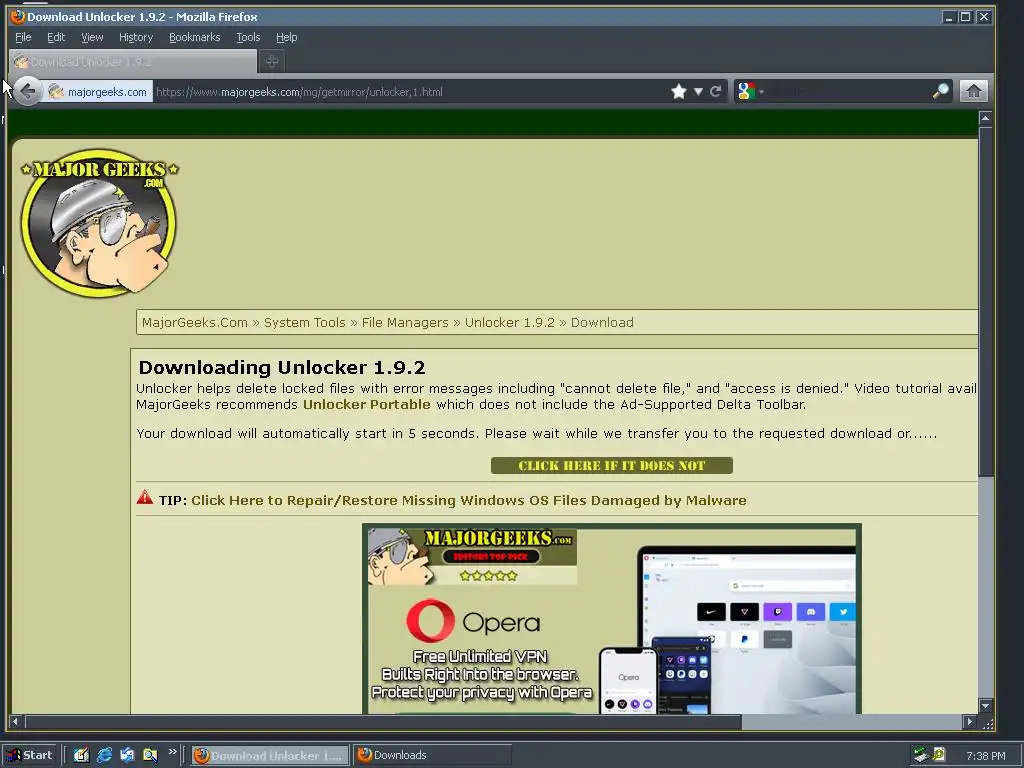The height and width of the screenshot is (768, 1024).
Task: Open the Repair/Restore Missing Windows OS Files tip
Action: (468, 500)
